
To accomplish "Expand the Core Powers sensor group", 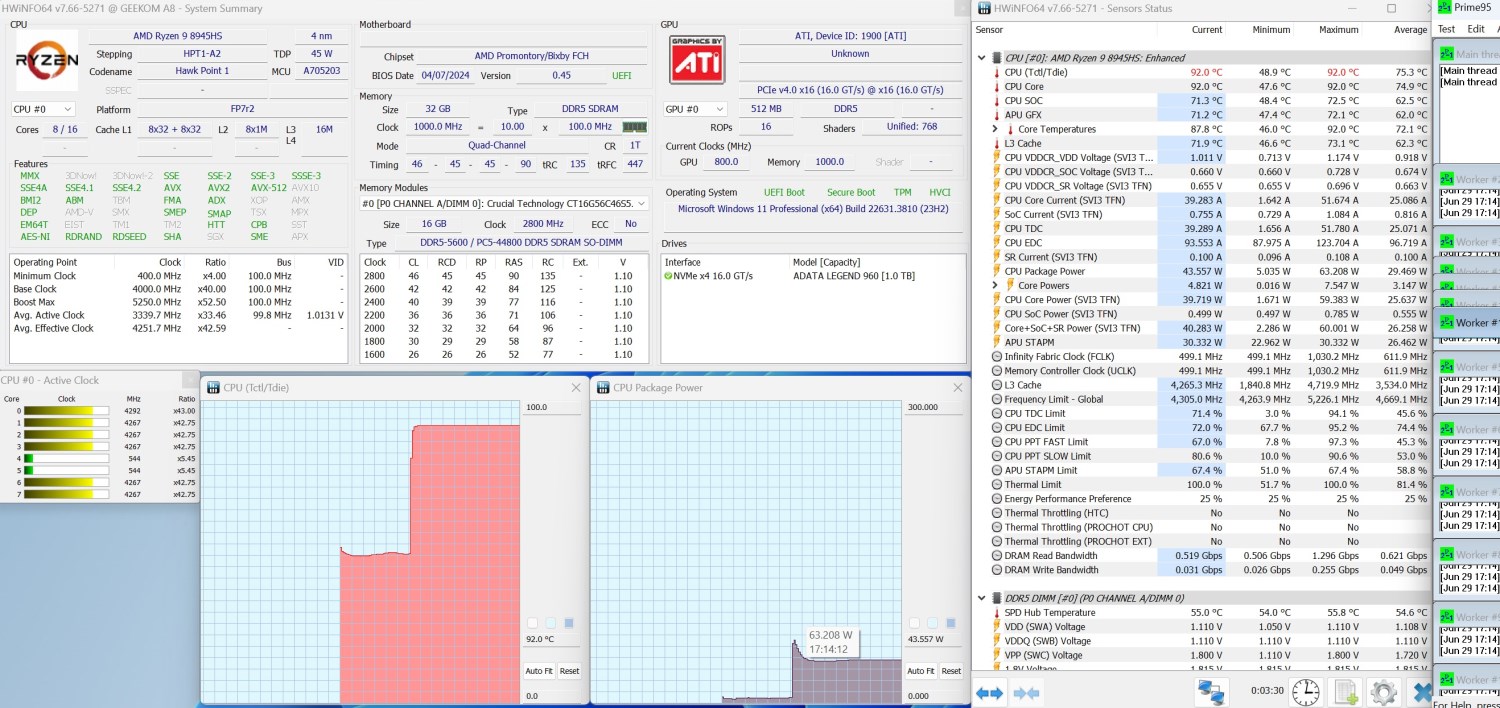I will (995, 285).
